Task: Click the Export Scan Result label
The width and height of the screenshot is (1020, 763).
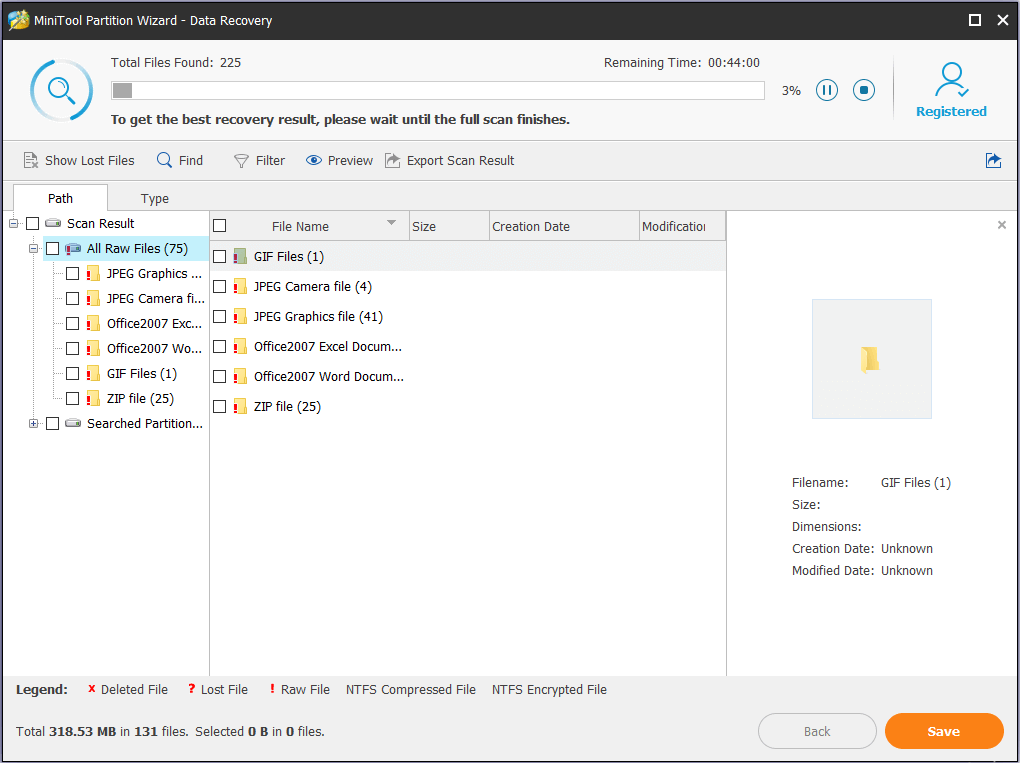Action: coord(461,161)
